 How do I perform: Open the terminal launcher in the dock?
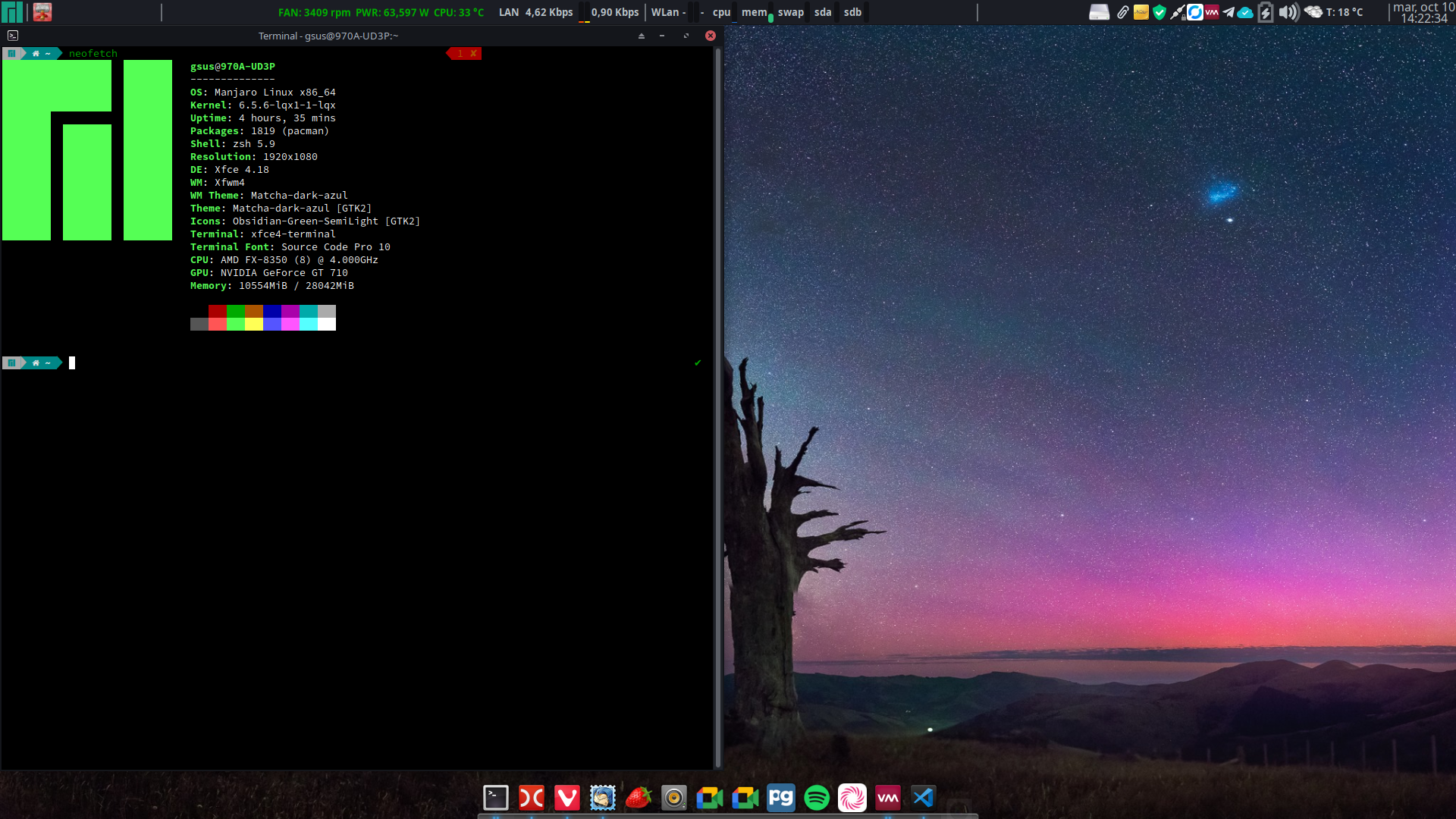pos(496,798)
